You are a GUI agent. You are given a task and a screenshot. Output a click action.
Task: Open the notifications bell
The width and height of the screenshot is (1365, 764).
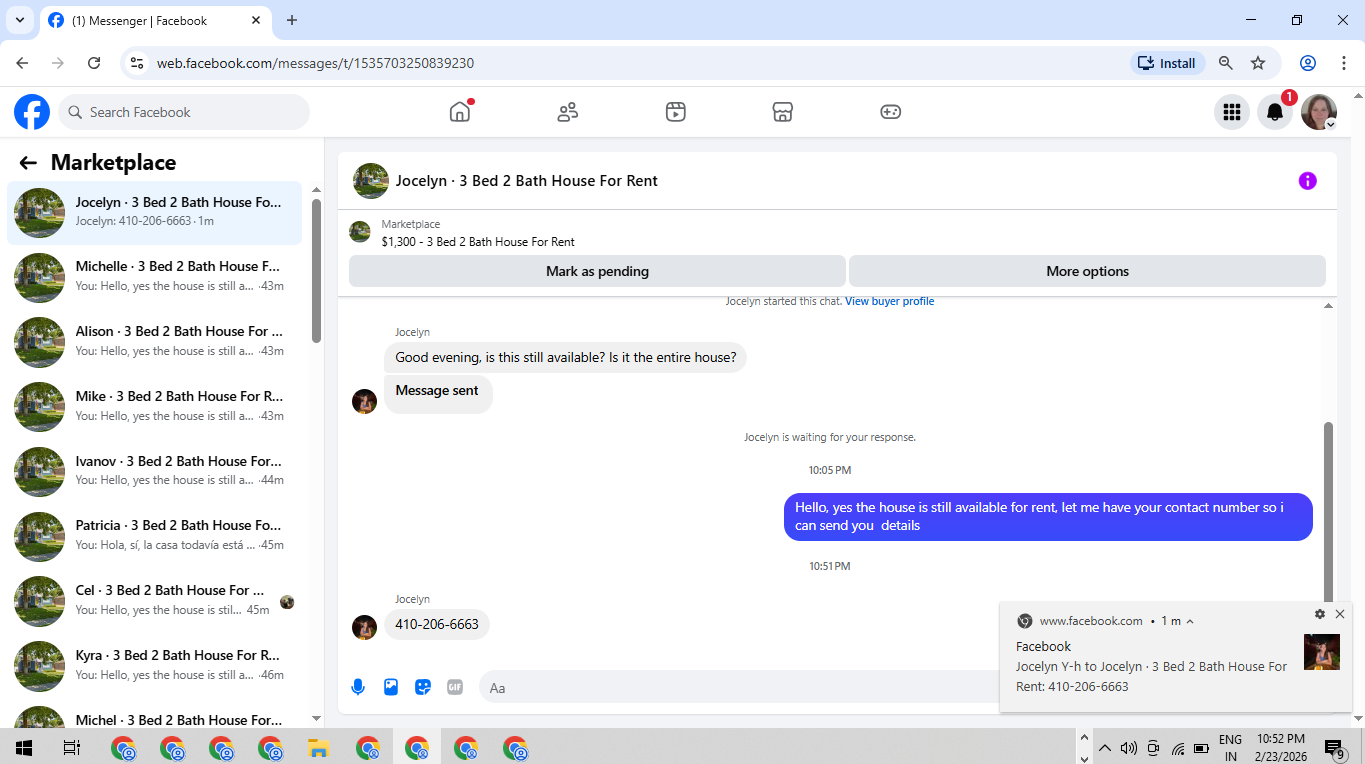1275,112
